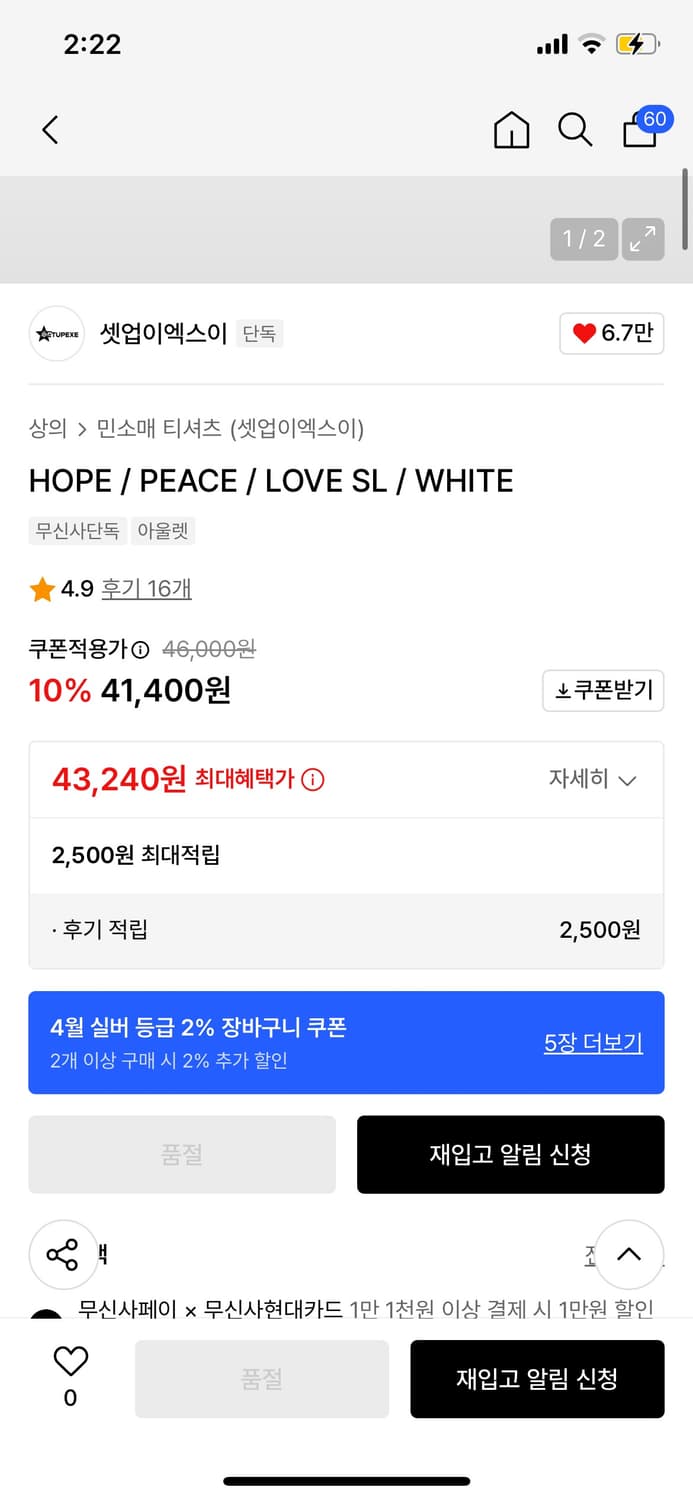Expand the product image to fullscreen
693x1500 pixels.
point(643,239)
